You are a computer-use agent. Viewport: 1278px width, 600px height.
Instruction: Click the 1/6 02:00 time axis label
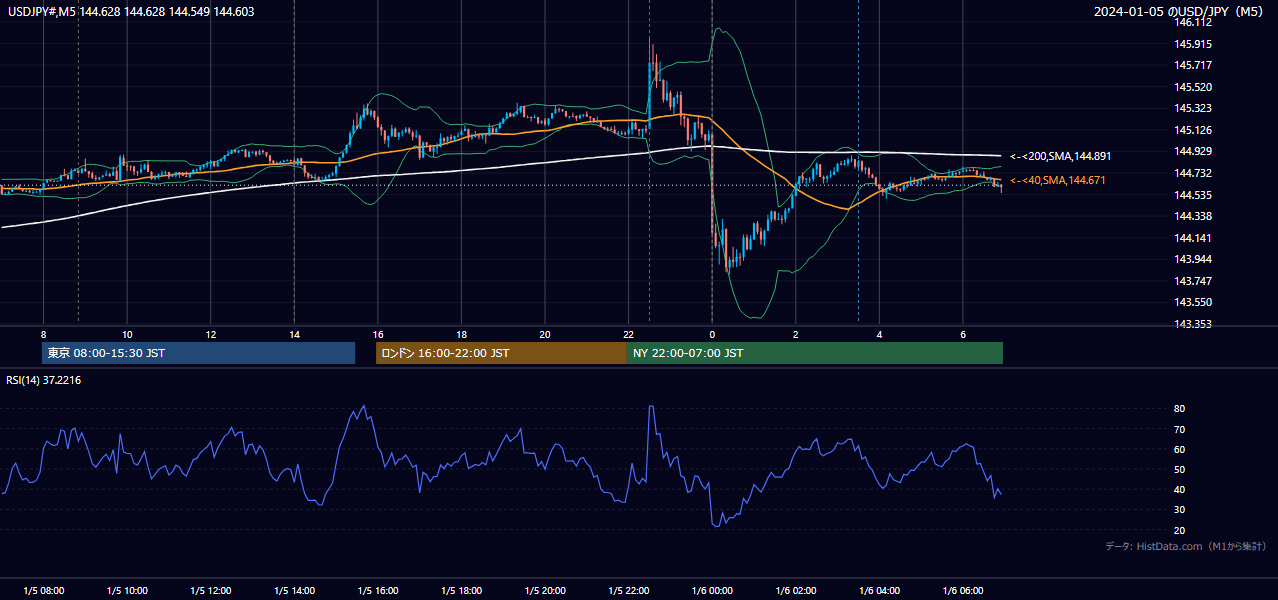tap(796, 591)
